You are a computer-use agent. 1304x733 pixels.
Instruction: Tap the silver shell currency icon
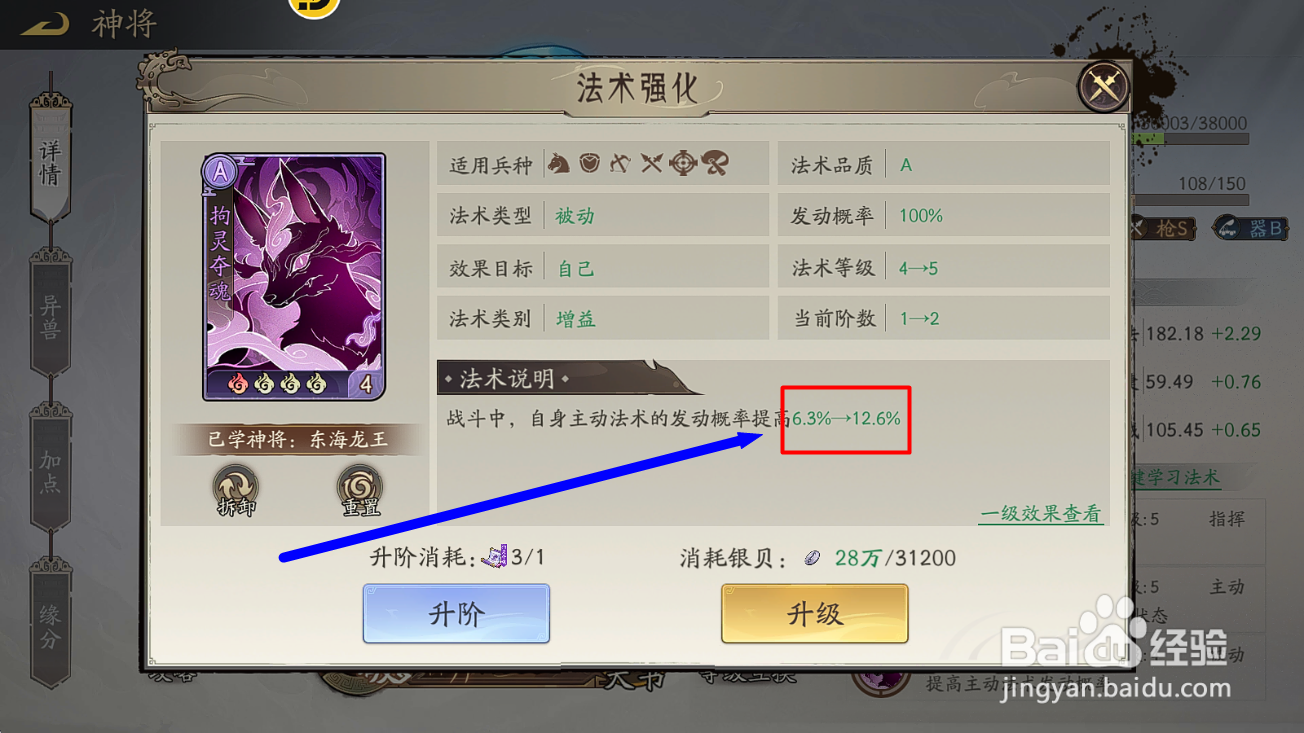(813, 557)
